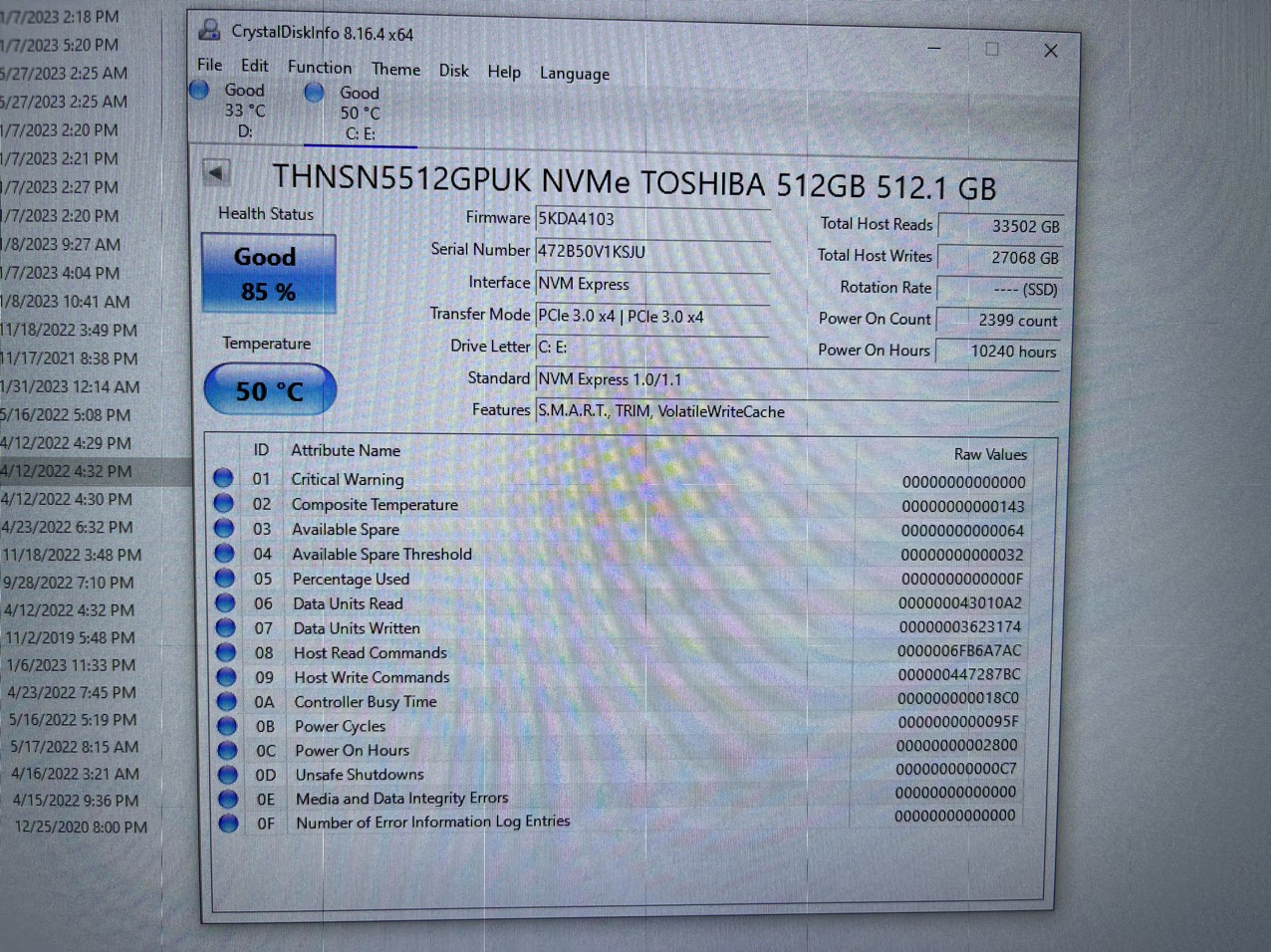Viewport: 1271px width, 952px height.
Task: Click the CrystalDiskInfo app icon in title bar
Action: [209, 29]
